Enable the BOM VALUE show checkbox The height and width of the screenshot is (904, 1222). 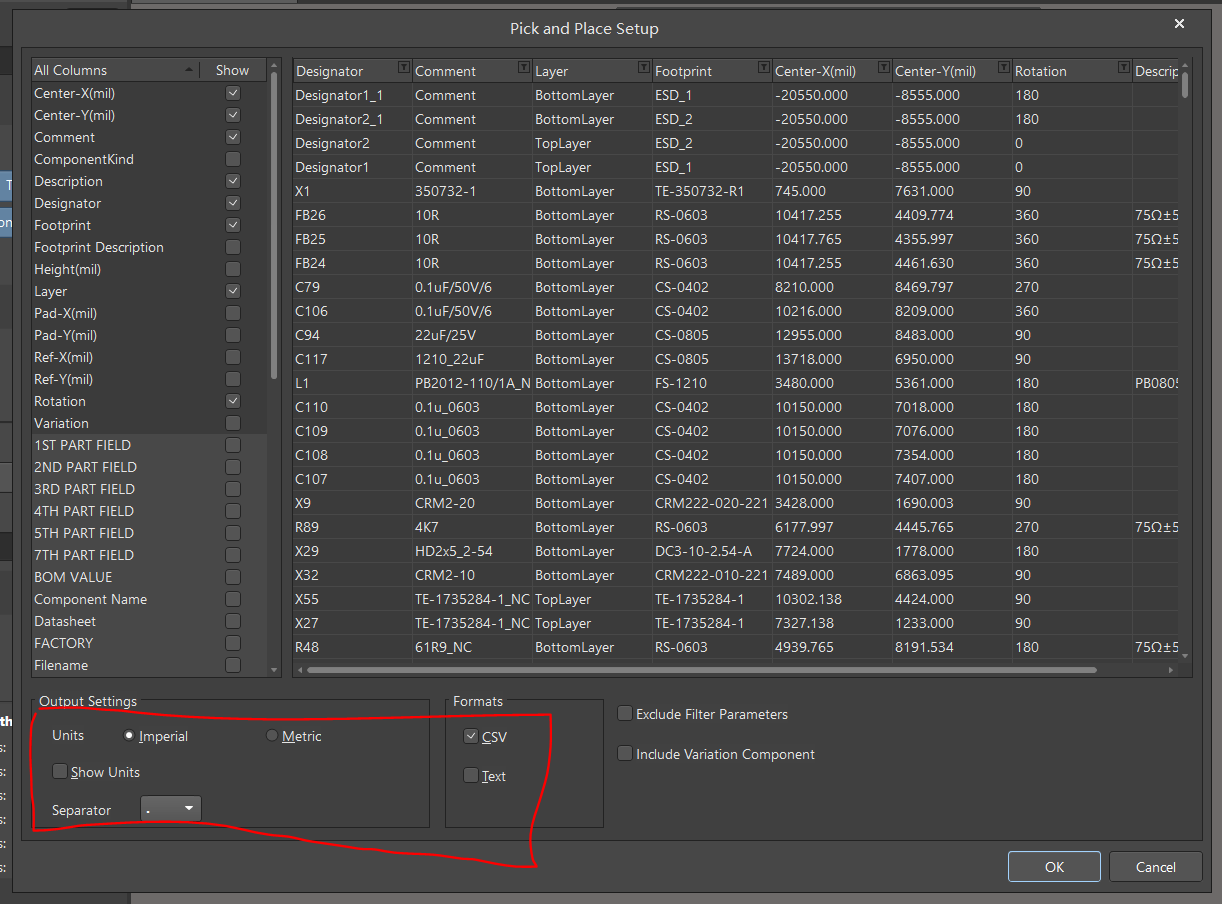click(233, 577)
